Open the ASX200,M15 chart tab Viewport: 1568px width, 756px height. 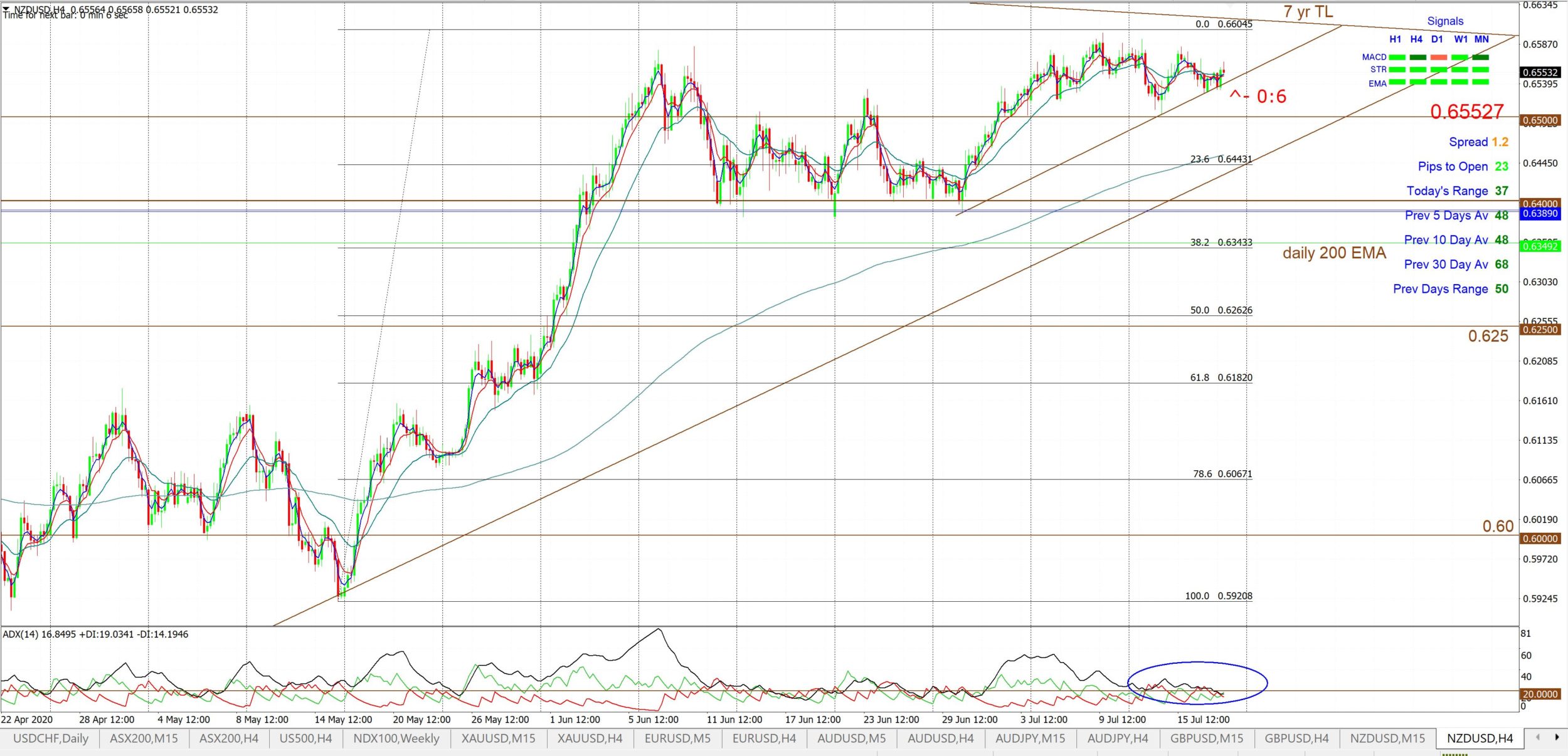144,738
